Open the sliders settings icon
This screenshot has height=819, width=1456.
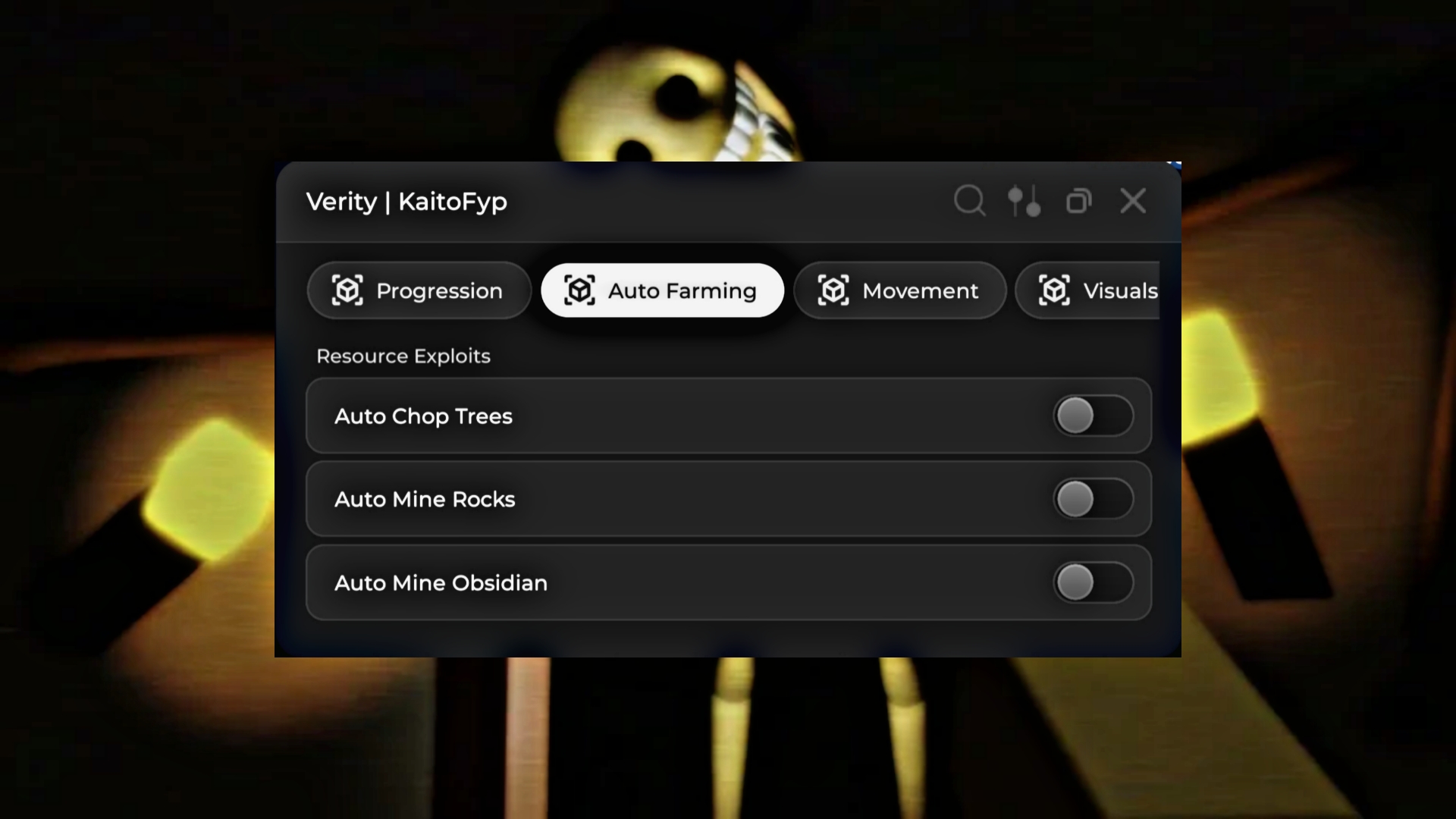1024,201
